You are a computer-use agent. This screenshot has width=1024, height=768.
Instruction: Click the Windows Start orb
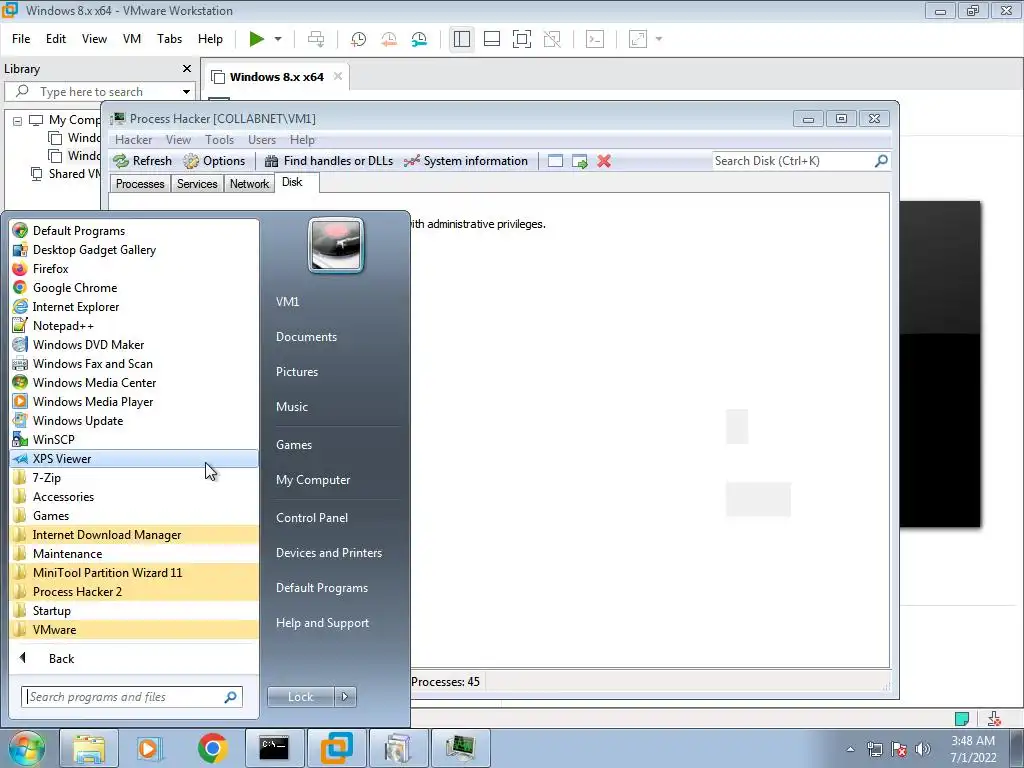(x=26, y=748)
